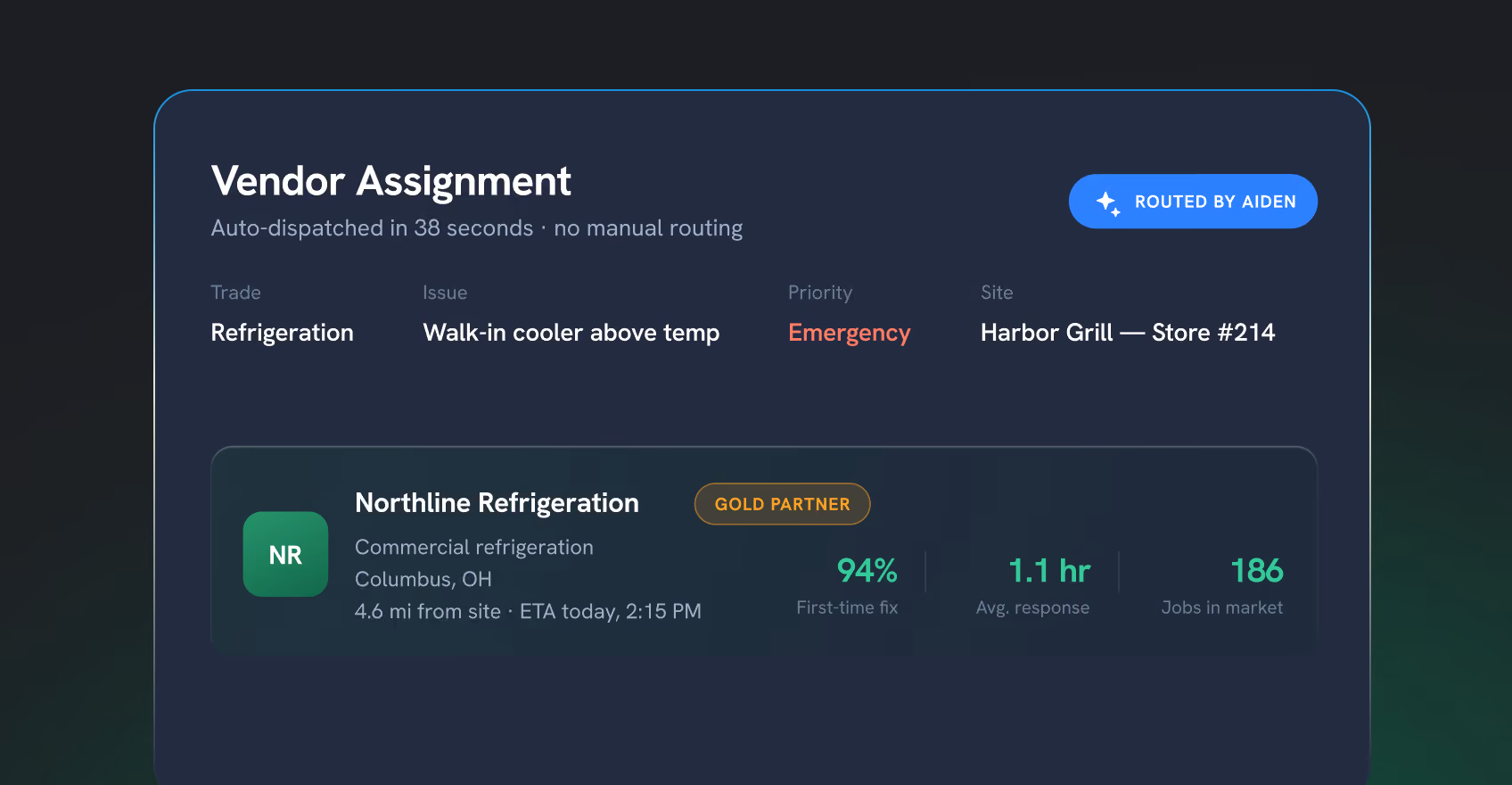Click the Site field label

click(x=997, y=293)
